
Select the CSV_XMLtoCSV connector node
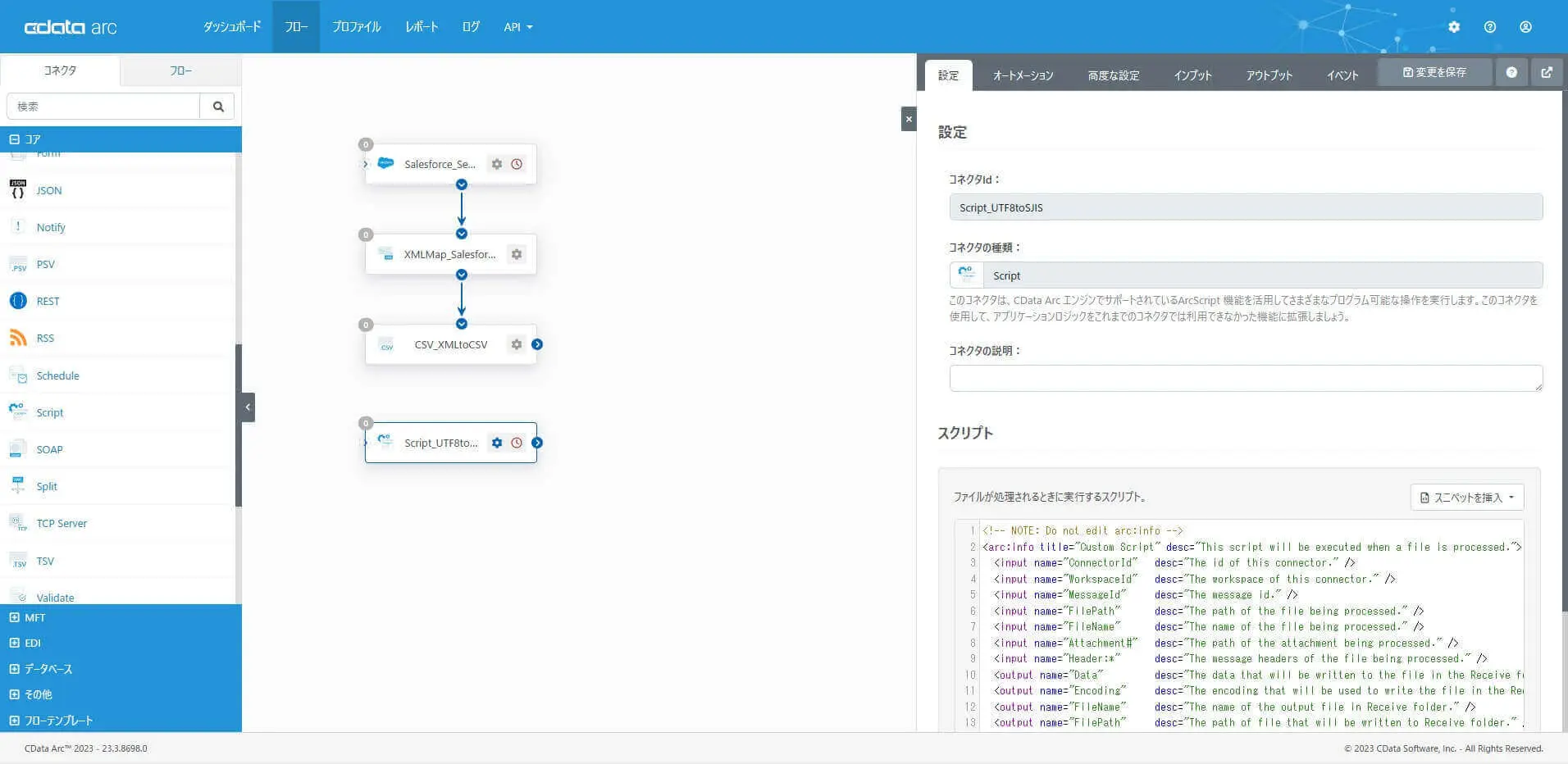[451, 344]
